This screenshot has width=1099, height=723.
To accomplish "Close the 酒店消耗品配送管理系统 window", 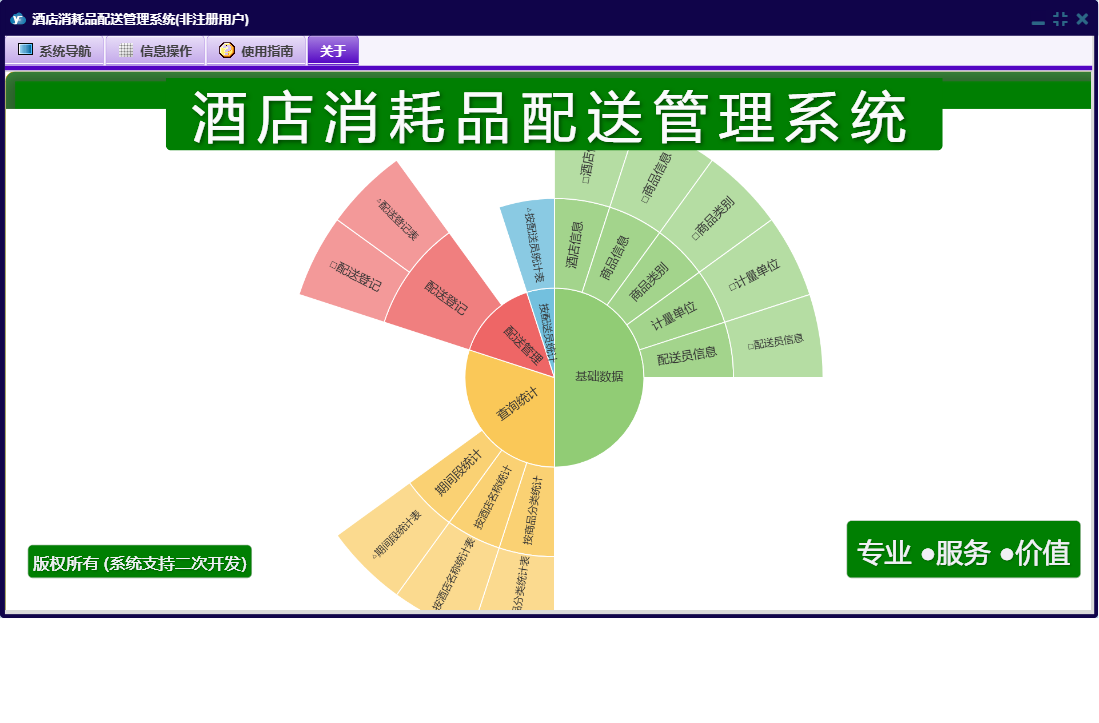I will pos(1082,19).
